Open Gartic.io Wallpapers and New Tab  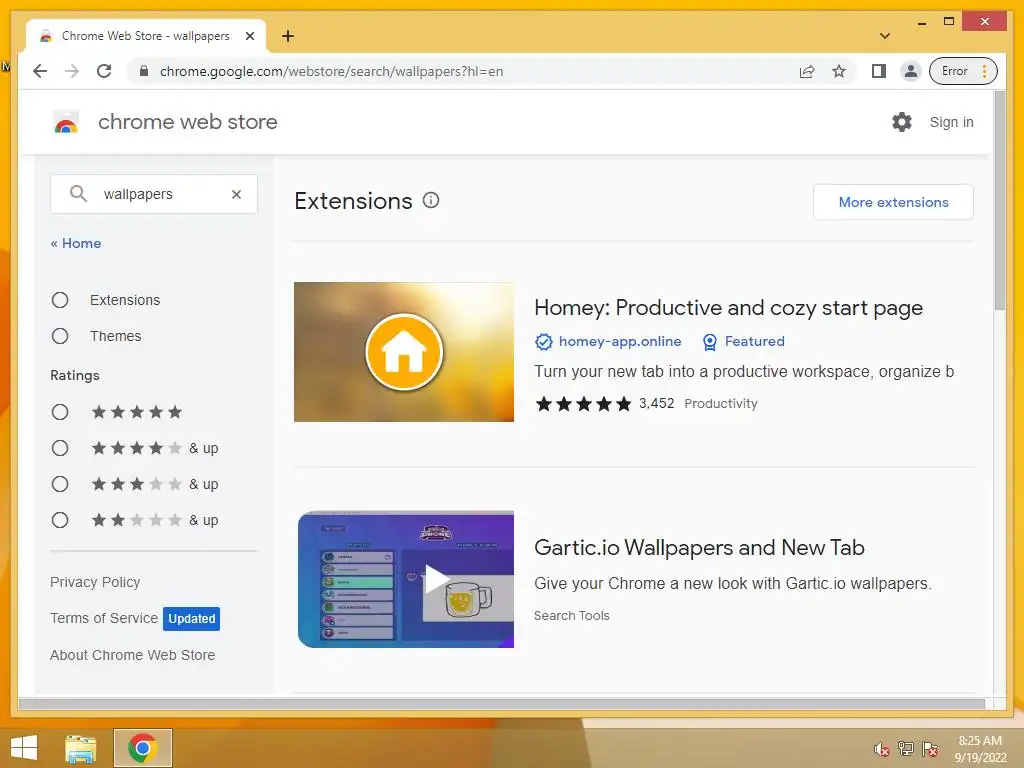tap(699, 547)
